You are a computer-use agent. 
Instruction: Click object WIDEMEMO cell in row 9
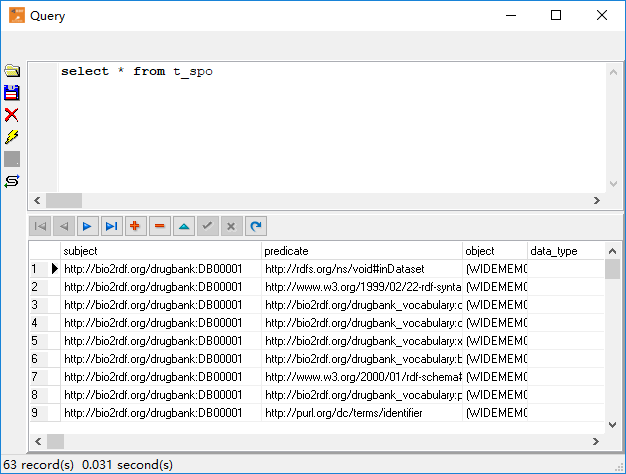pos(495,413)
